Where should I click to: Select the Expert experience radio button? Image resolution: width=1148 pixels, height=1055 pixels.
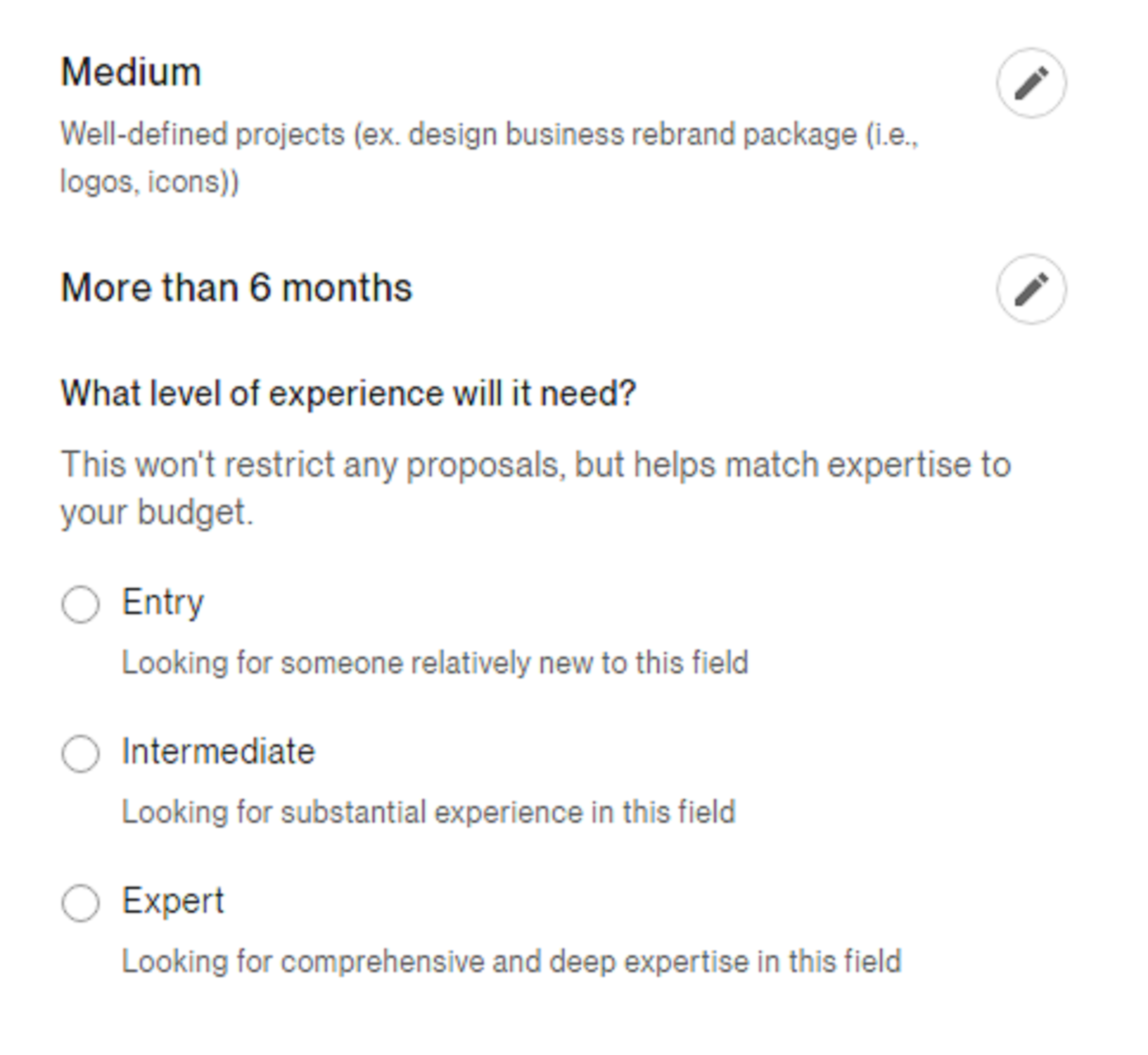(80, 903)
